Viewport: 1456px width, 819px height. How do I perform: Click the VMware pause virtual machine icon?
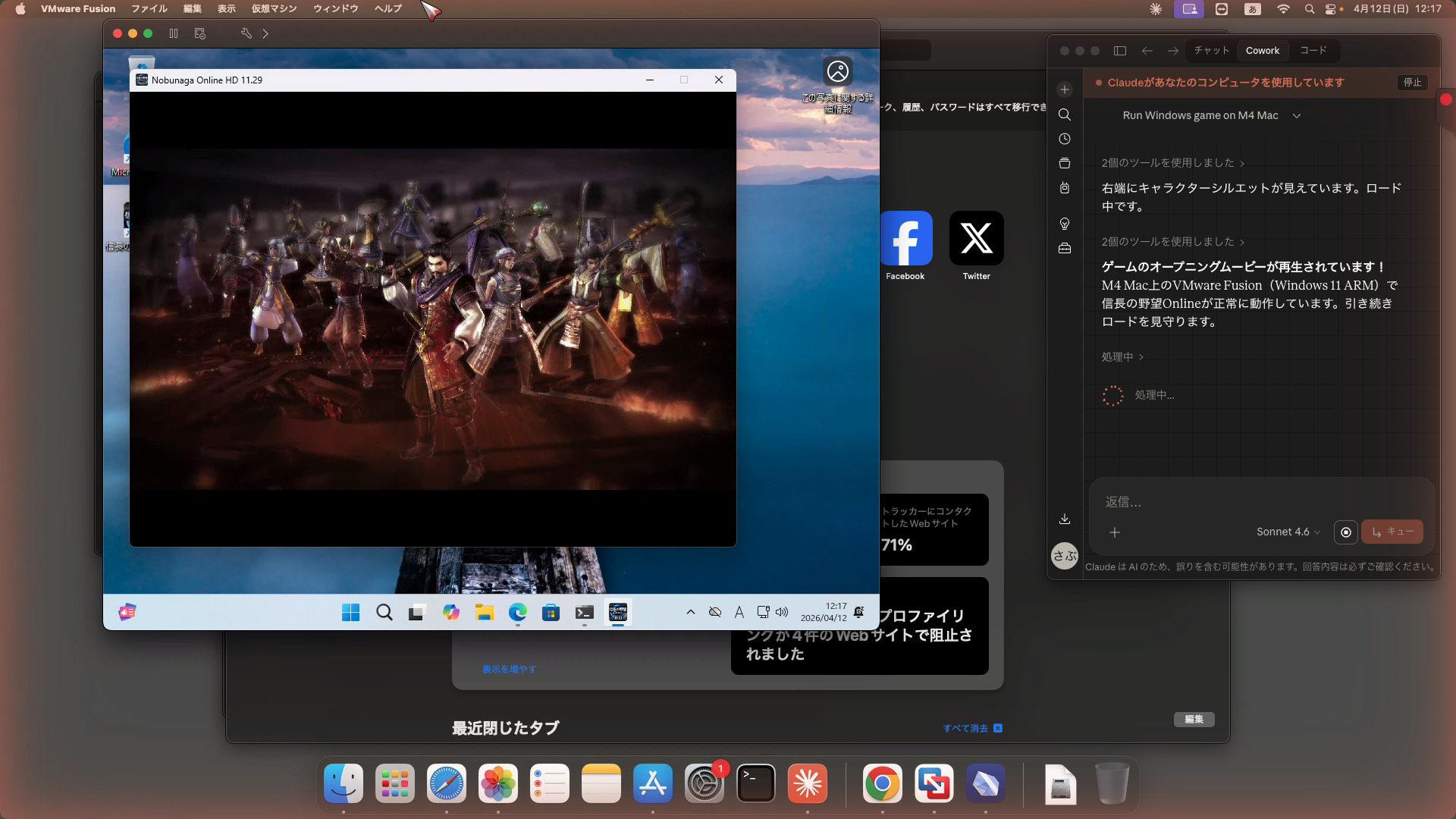tap(174, 33)
